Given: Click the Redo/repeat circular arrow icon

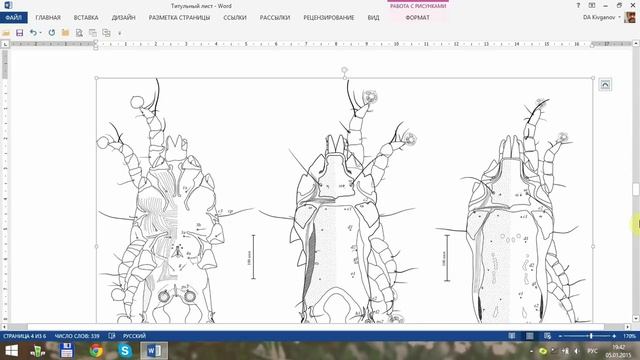Looking at the screenshot, I should (51, 33).
